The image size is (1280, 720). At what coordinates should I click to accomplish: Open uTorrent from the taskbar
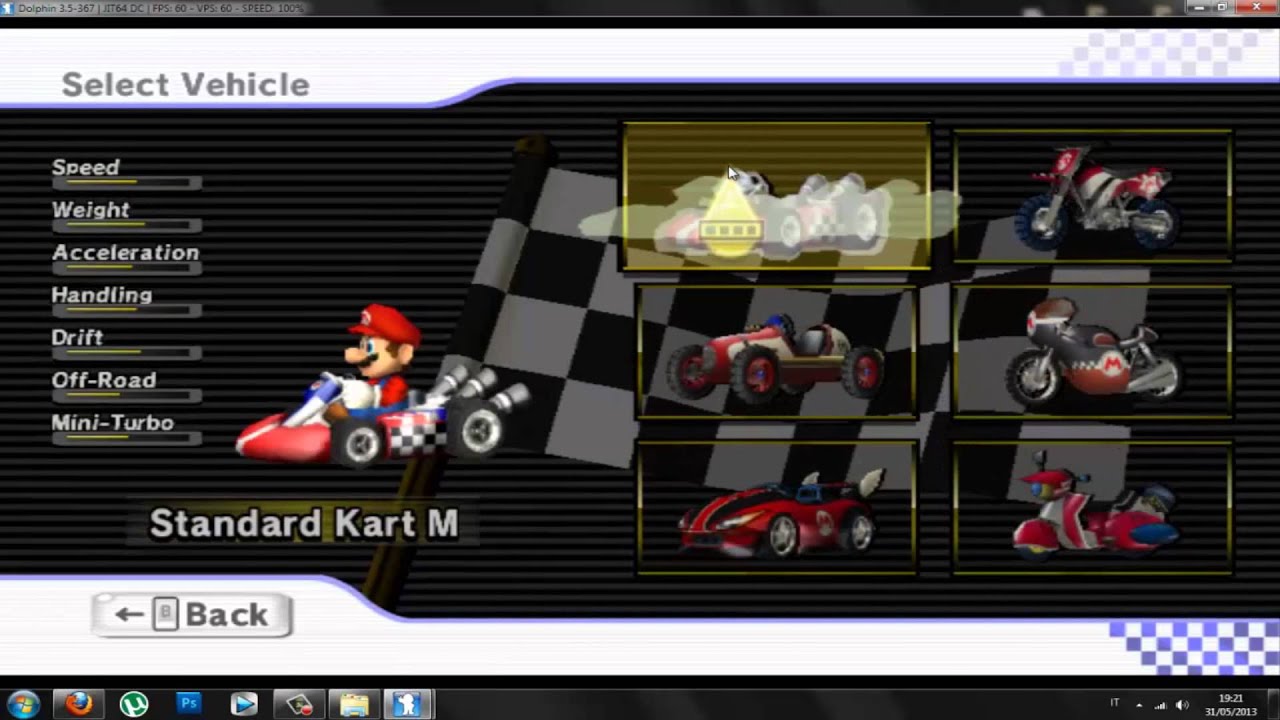click(x=134, y=704)
